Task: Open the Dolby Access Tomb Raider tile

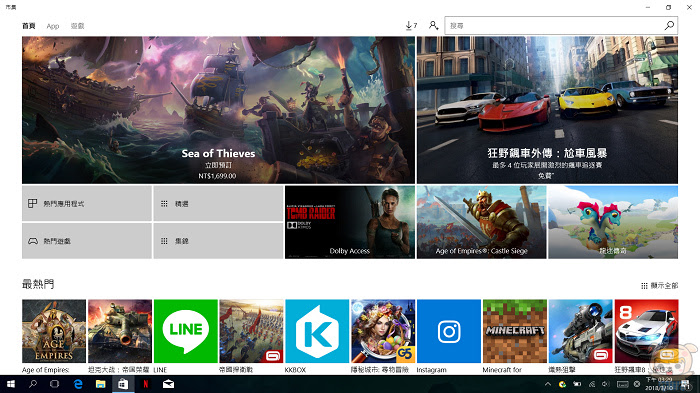Action: click(350, 222)
